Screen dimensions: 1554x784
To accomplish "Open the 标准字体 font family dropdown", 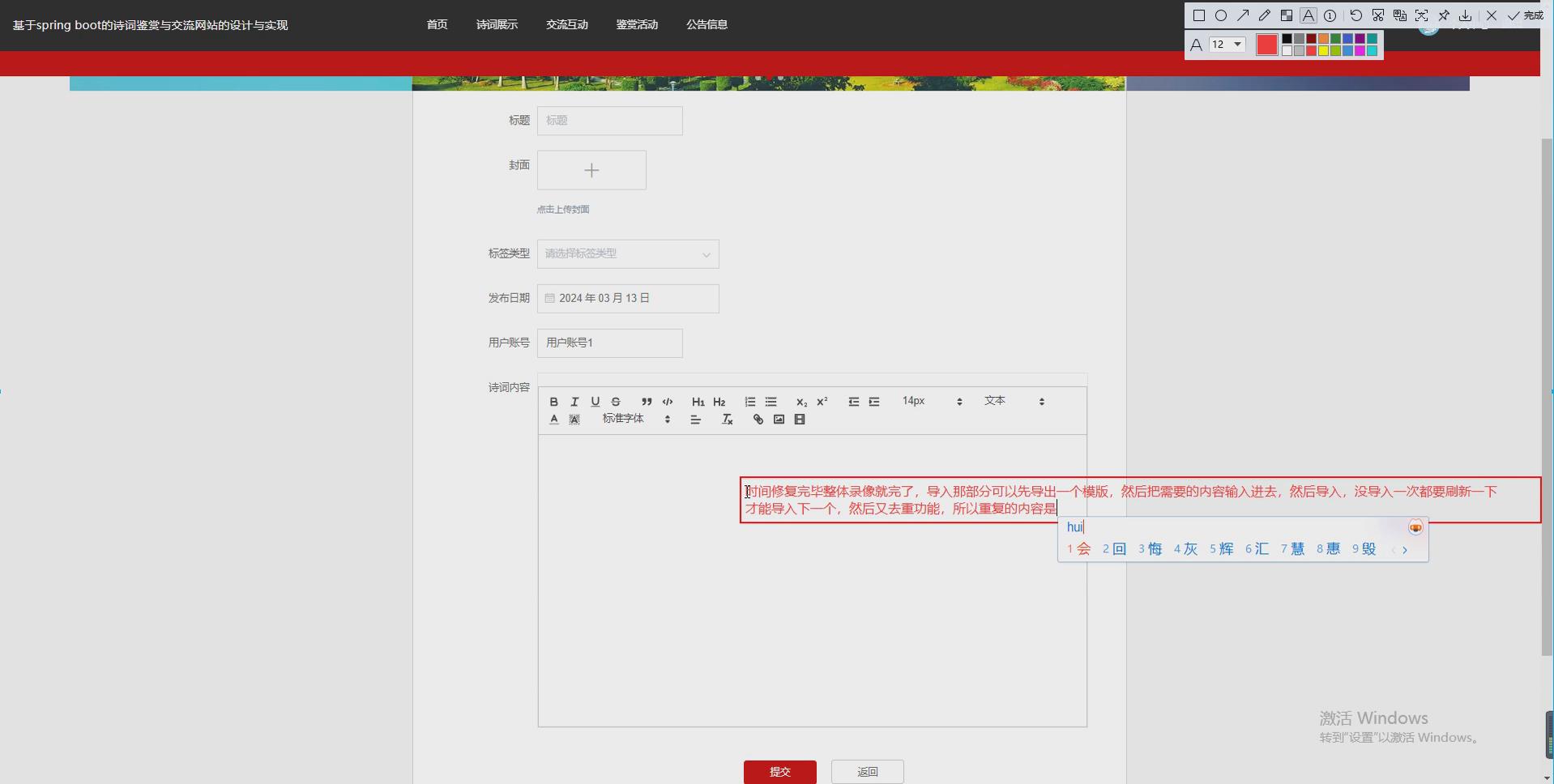I will pos(636,419).
